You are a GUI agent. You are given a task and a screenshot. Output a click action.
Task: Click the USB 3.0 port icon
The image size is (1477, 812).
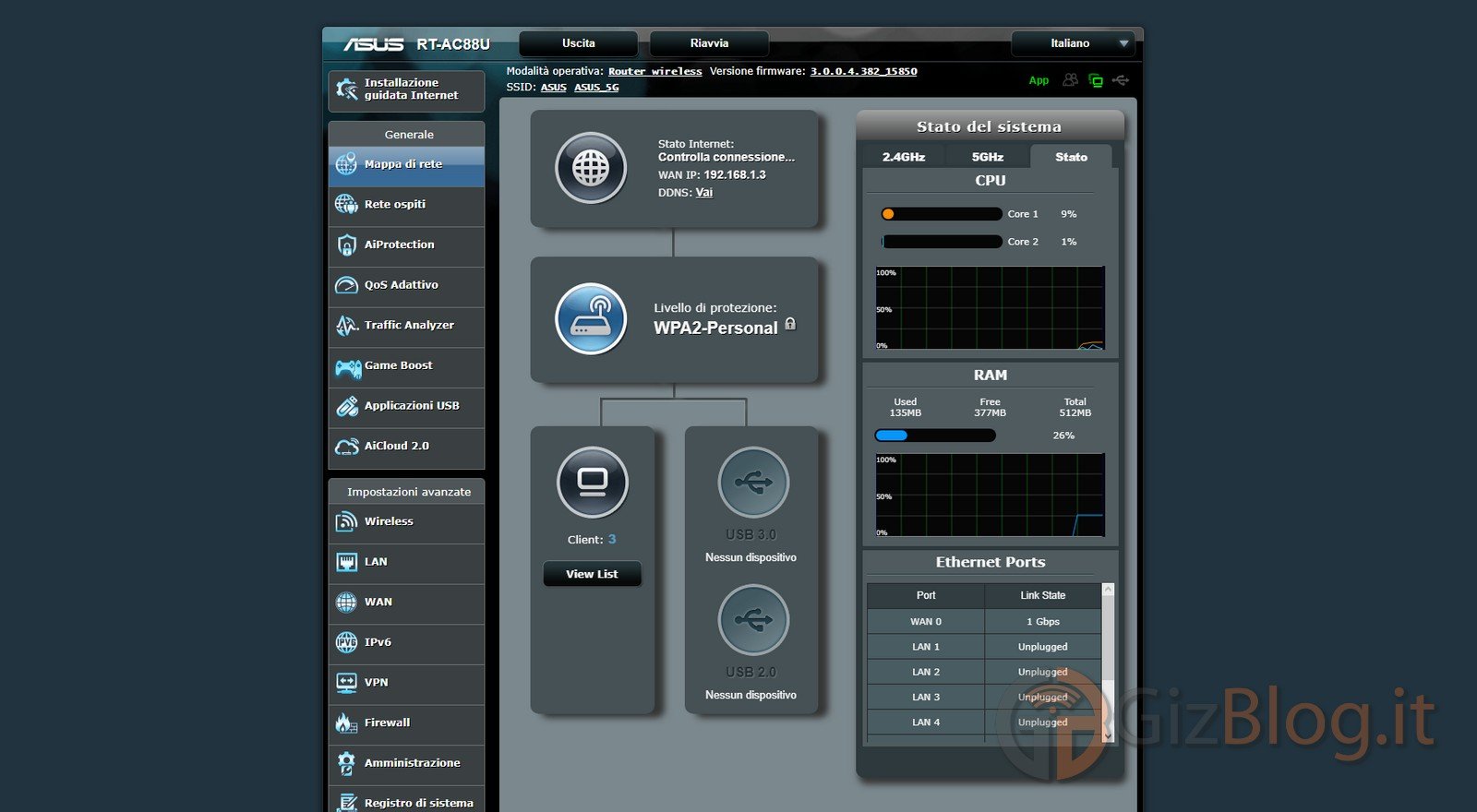click(x=753, y=483)
